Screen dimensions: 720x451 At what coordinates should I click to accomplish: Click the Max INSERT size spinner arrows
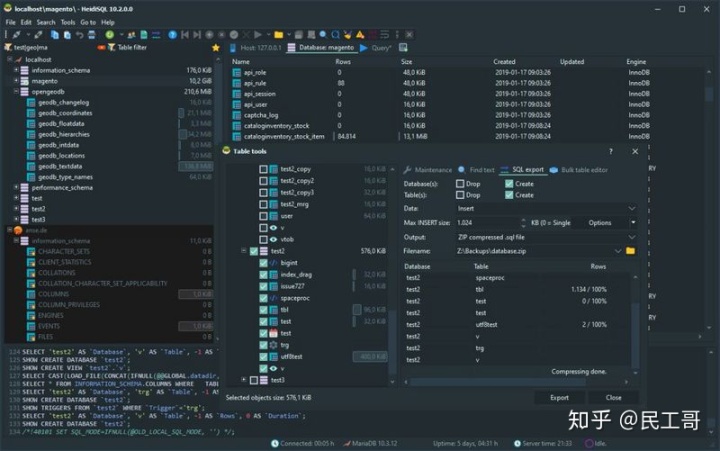(523, 223)
